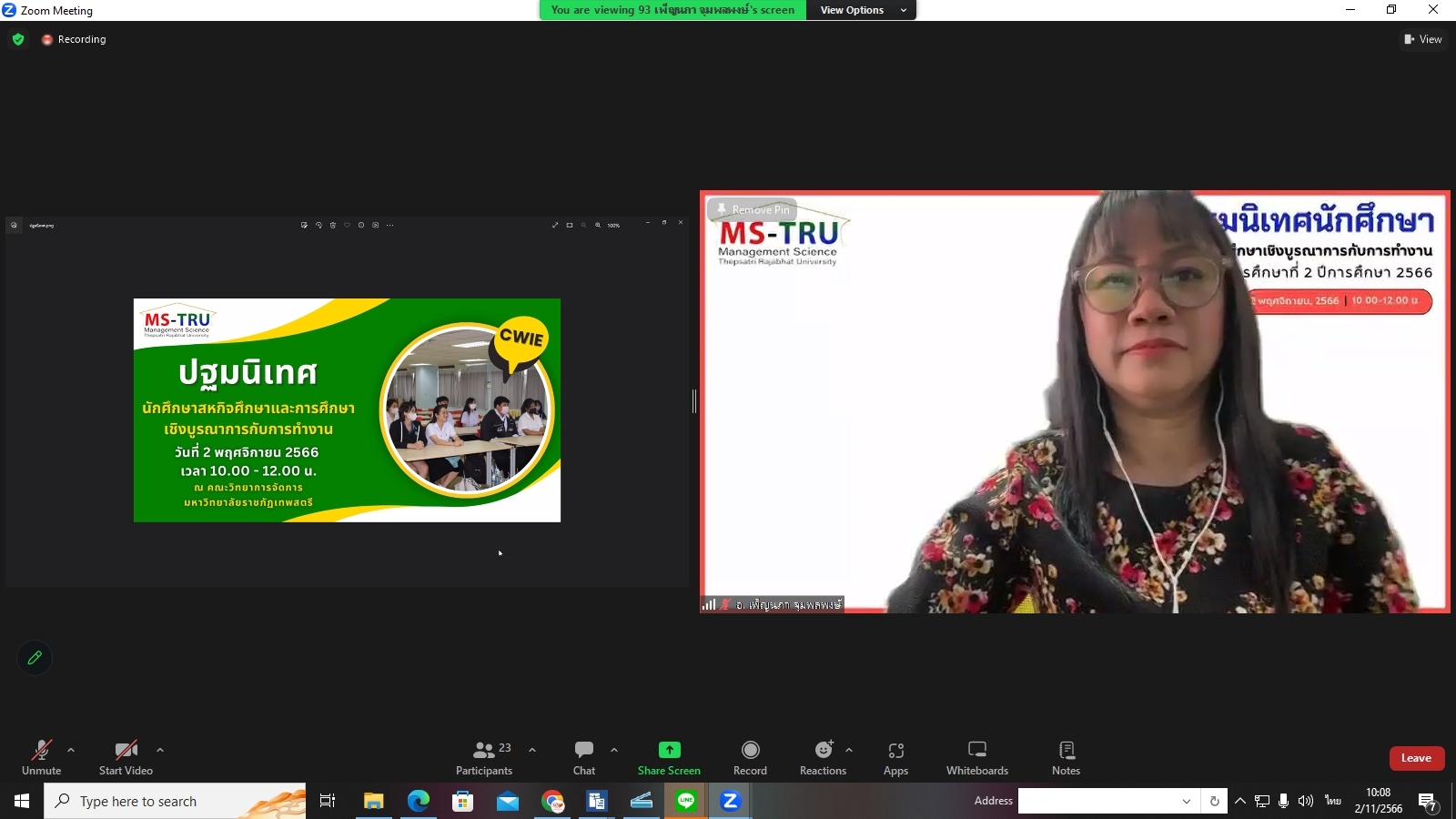Toggle meeting Record button
Screen dimensions: 1456x819
click(750, 757)
